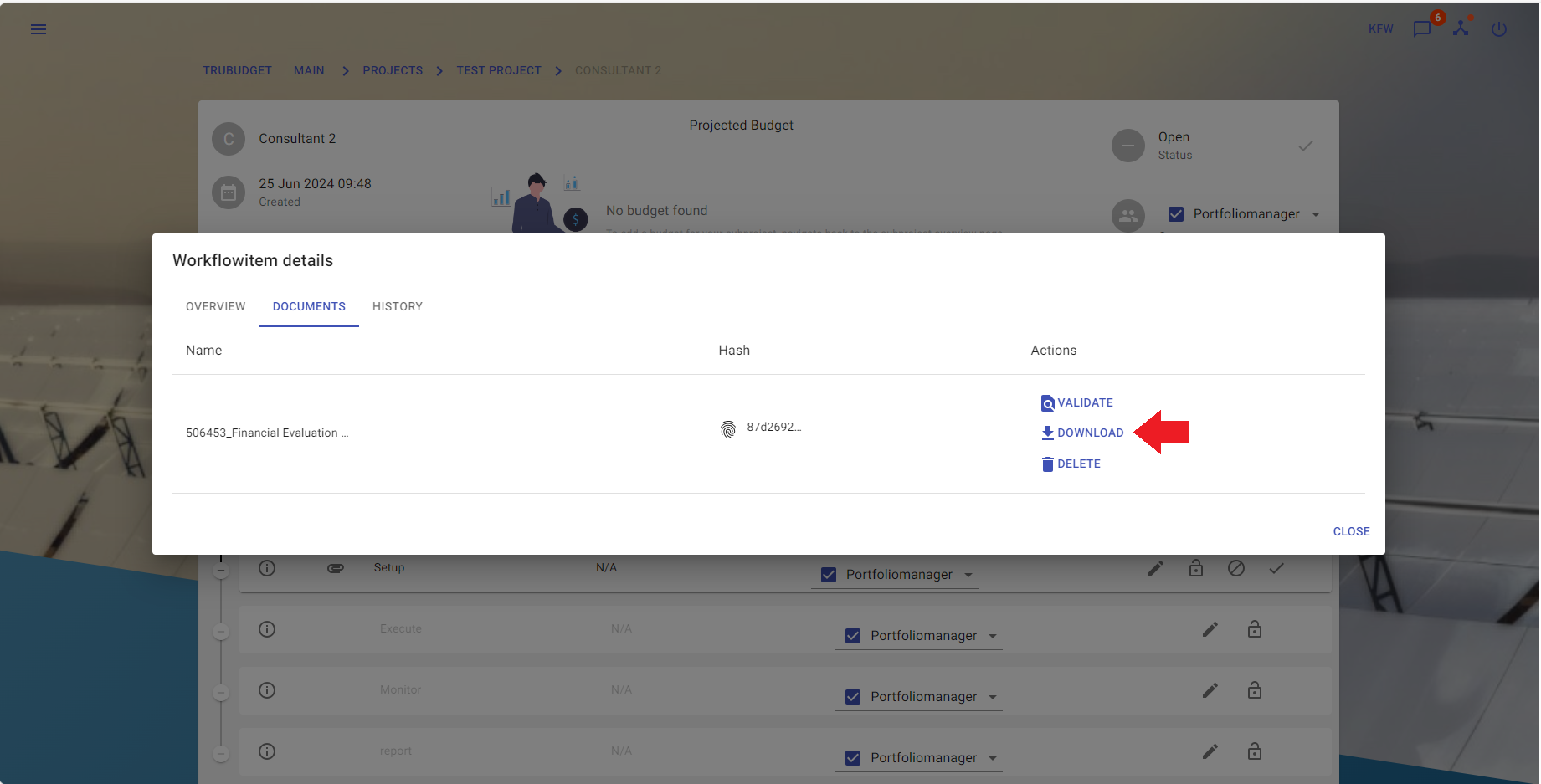The width and height of the screenshot is (1541, 784).
Task: Edit the Monitor workflow item
Action: click(x=1210, y=690)
